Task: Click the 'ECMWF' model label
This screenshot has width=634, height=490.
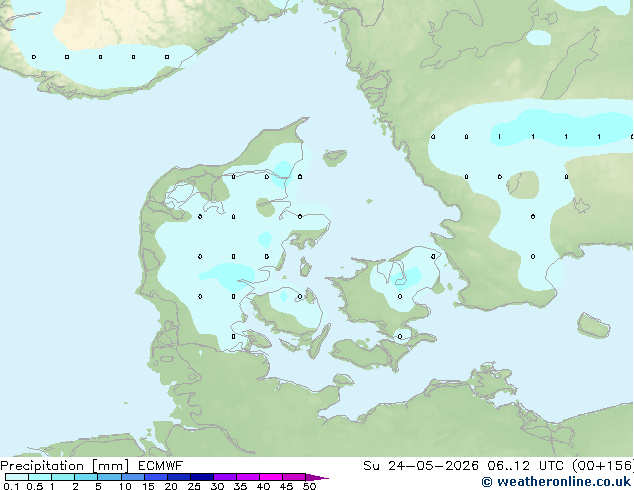Action: 161,466
